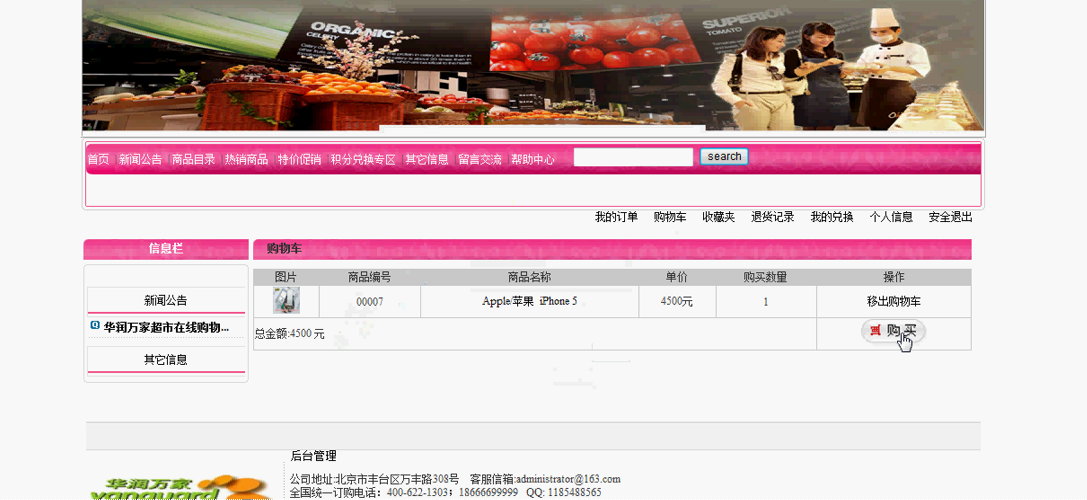Open the 后台管理 admin link
The width and height of the screenshot is (1087, 500).
click(x=313, y=456)
